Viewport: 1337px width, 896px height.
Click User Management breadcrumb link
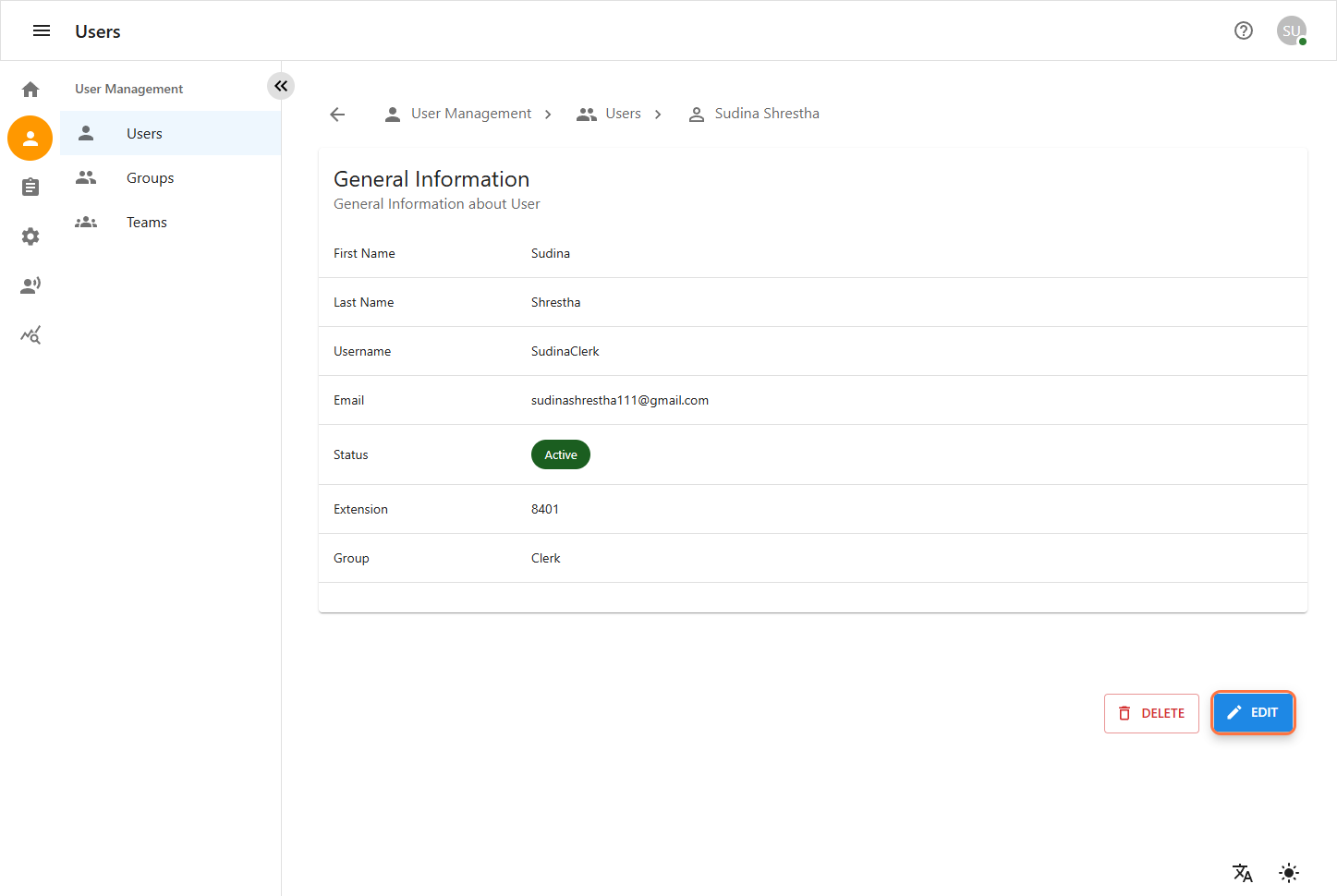tap(470, 114)
